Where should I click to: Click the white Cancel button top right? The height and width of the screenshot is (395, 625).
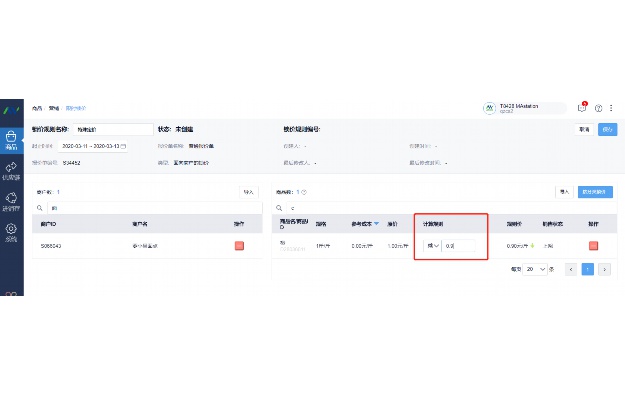point(584,130)
